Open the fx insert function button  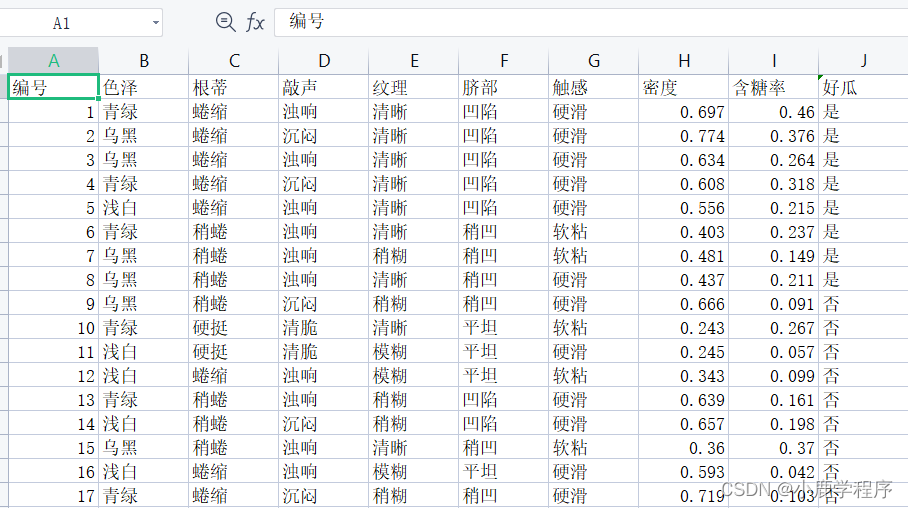coord(255,23)
